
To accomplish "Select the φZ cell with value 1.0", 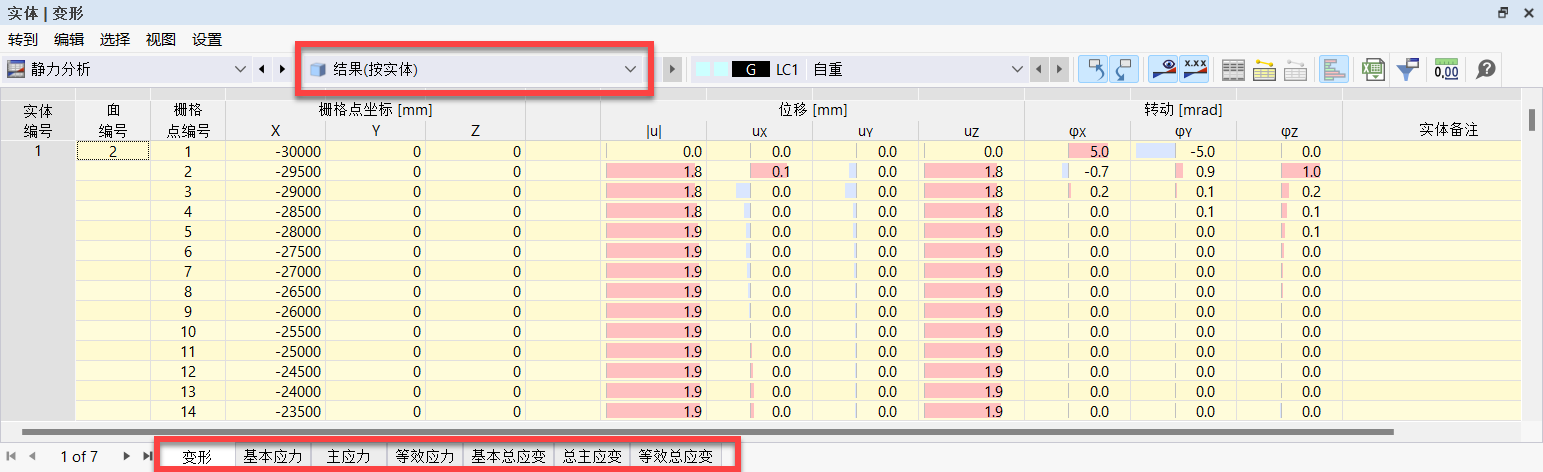I will (x=1289, y=171).
